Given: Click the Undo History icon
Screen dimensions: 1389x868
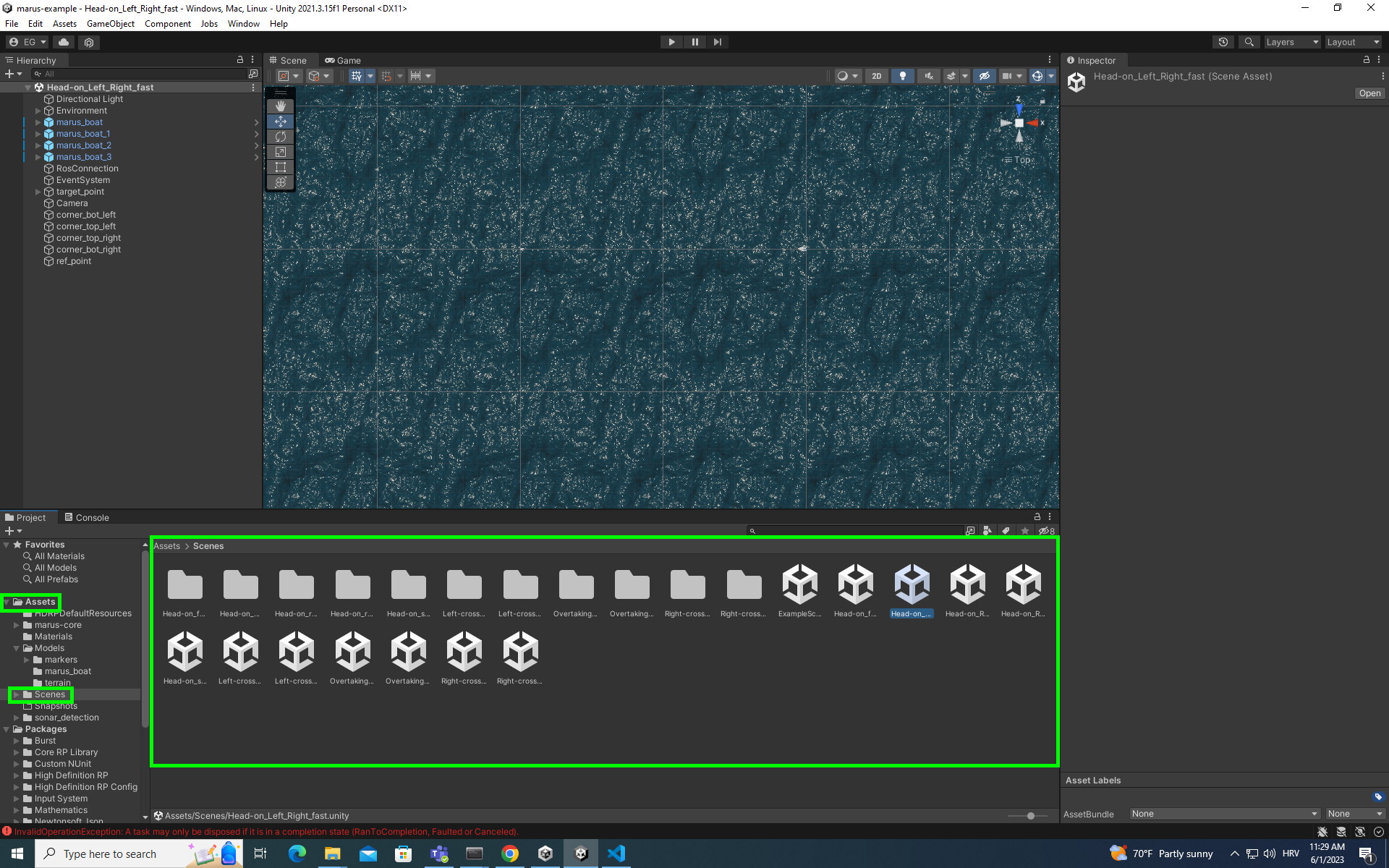Looking at the screenshot, I should click(1223, 42).
